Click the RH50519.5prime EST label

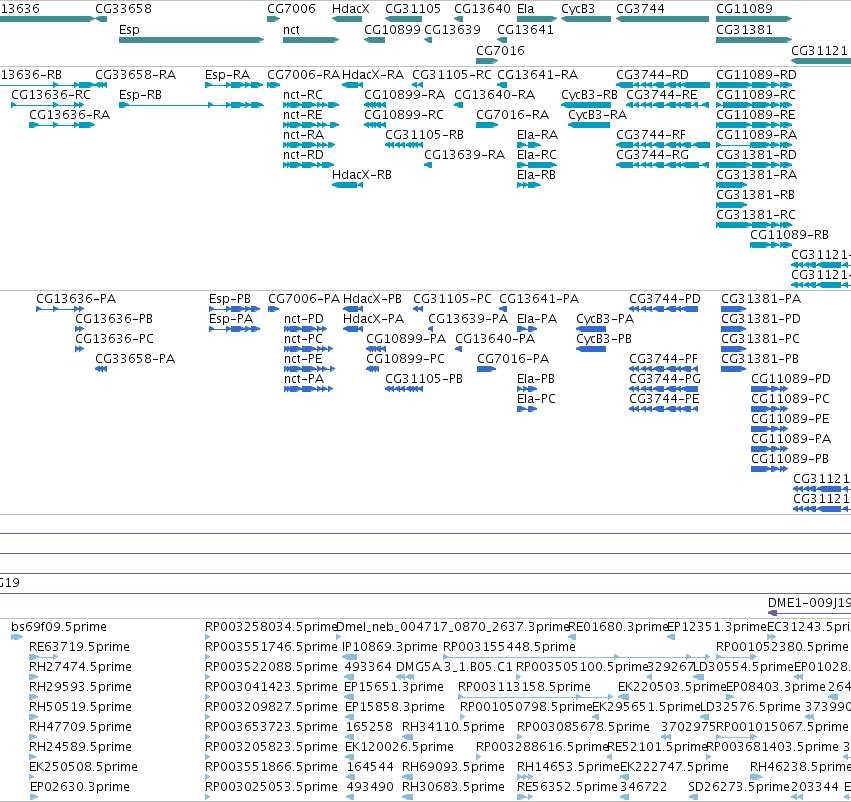tap(80, 707)
